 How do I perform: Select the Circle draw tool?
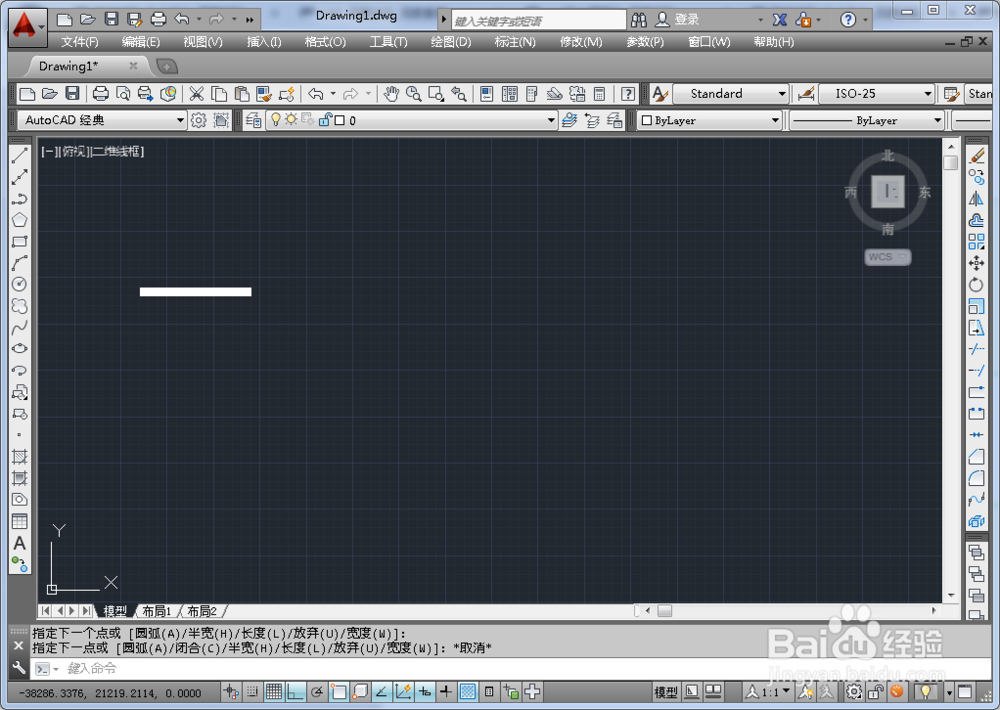coord(20,285)
